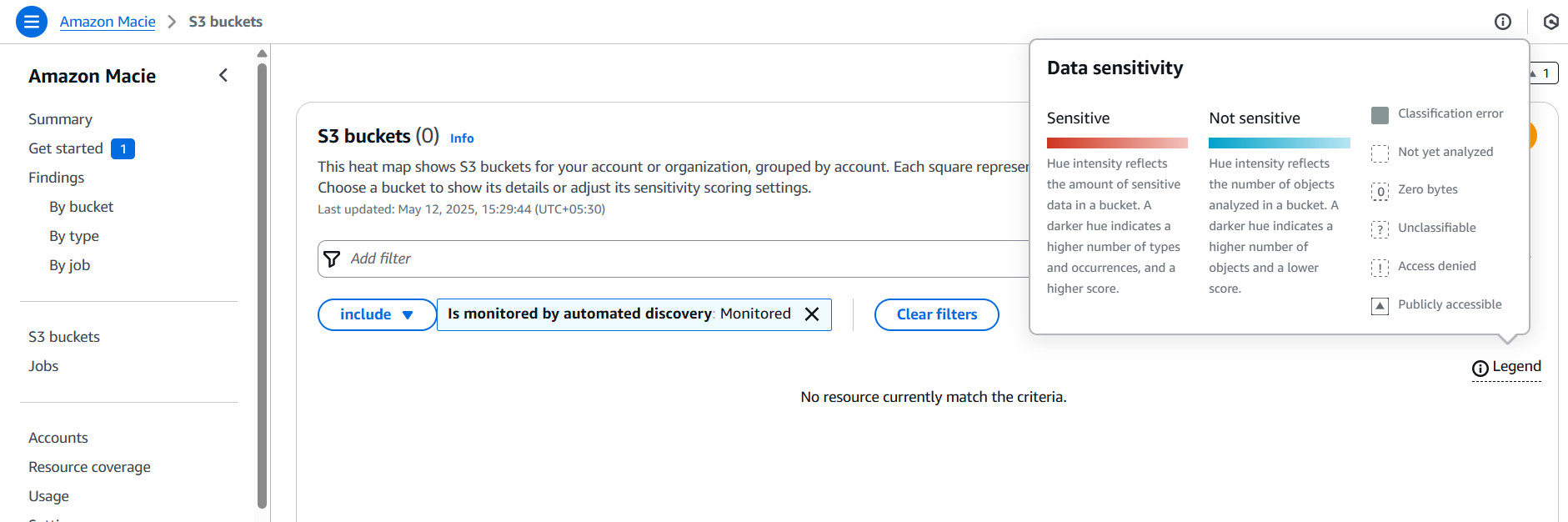
Task: Click the Sensitive legend heading
Action: pyautogui.click(x=1078, y=118)
